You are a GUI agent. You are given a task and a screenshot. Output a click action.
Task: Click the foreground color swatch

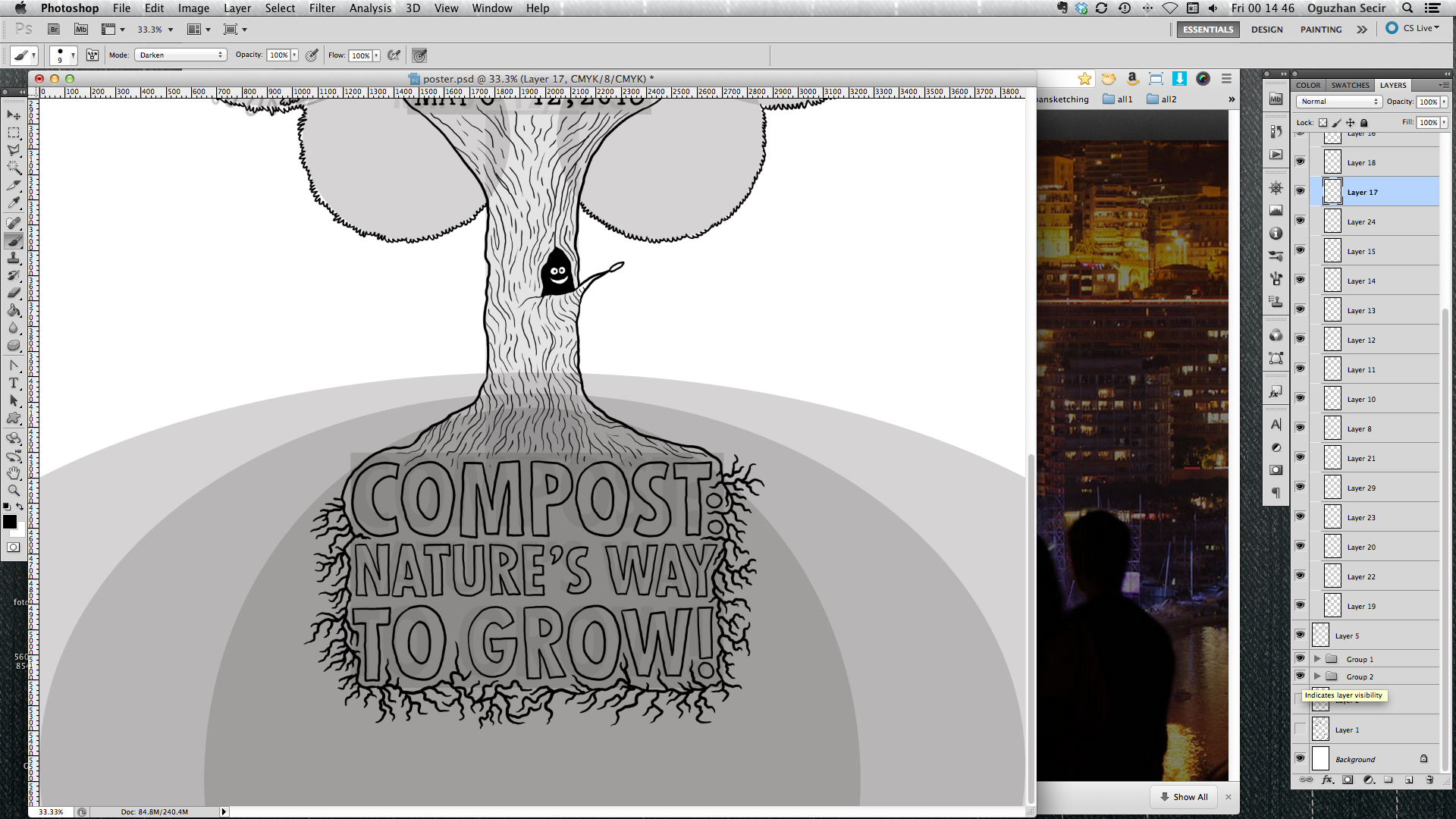10,522
